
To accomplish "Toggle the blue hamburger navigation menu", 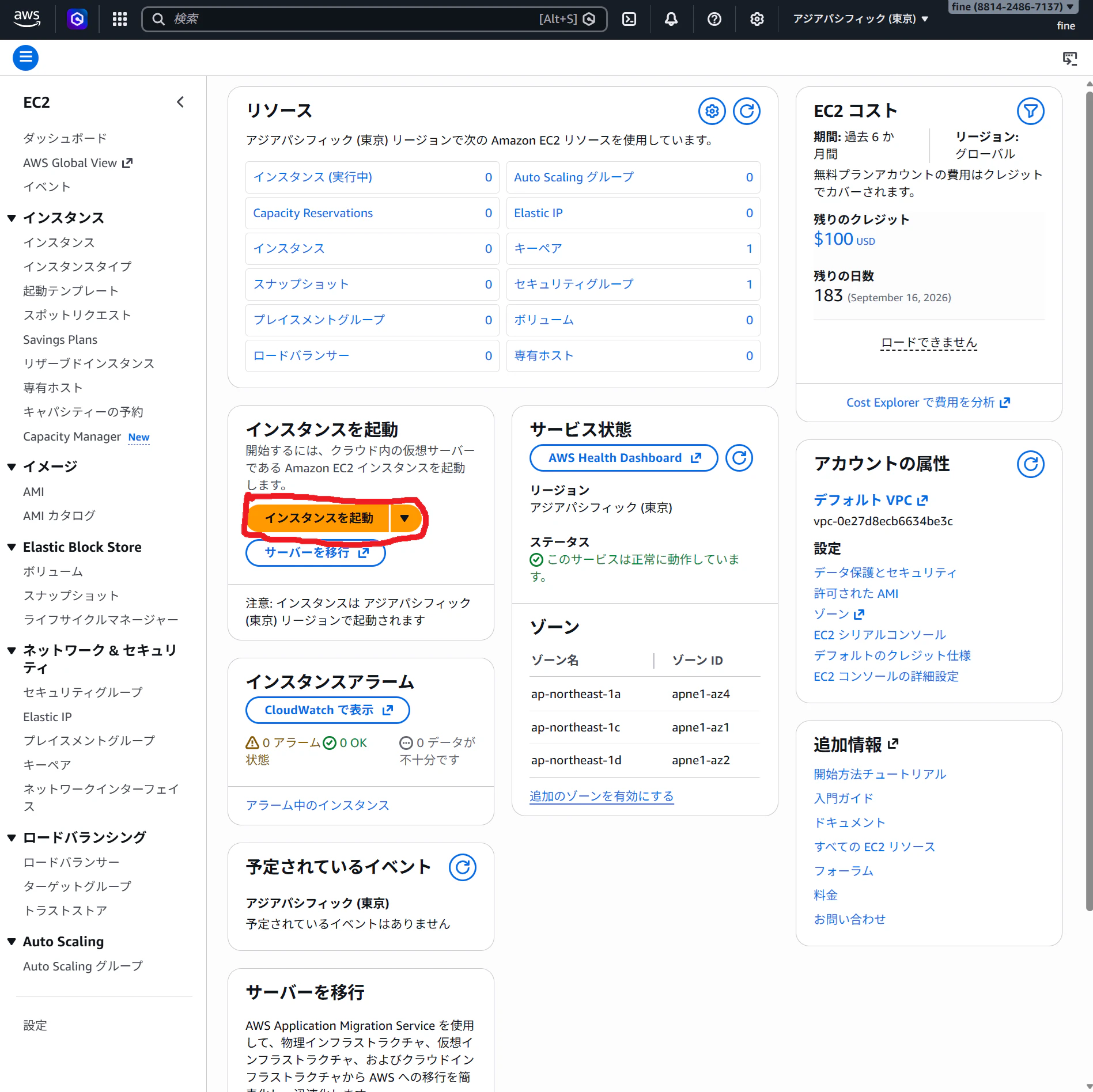I will [x=25, y=58].
